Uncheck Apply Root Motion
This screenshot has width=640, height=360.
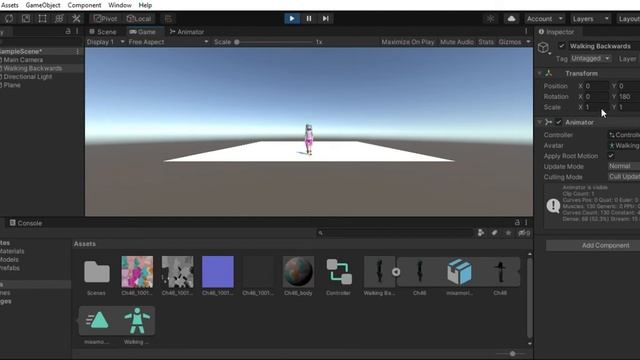pyautogui.click(x=611, y=156)
